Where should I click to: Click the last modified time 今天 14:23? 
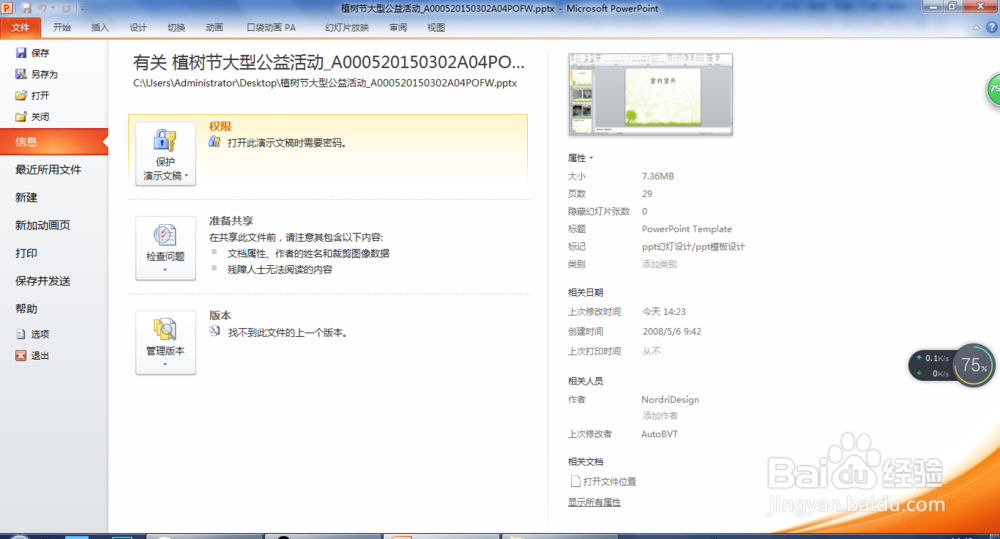pyautogui.click(x=664, y=312)
